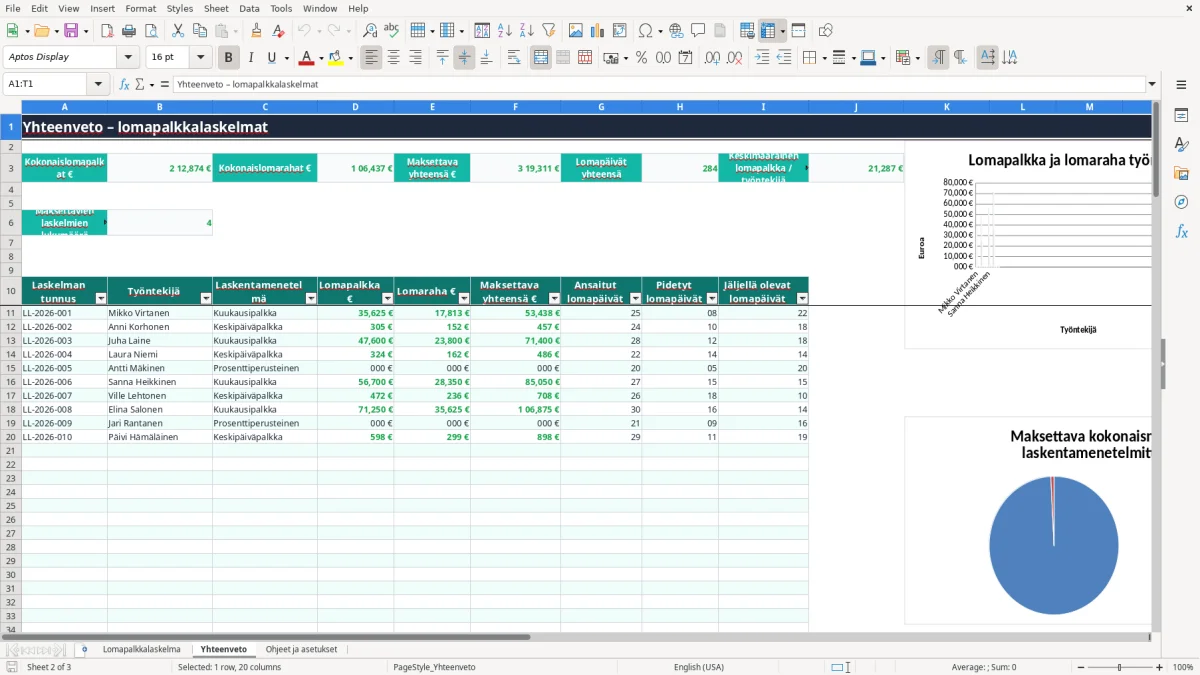Click the Add Decimal Place icon
The image size is (1200, 675).
coord(713,58)
